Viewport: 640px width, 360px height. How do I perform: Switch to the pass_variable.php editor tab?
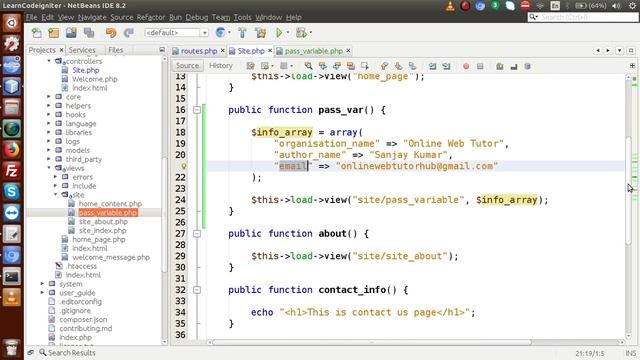313,51
